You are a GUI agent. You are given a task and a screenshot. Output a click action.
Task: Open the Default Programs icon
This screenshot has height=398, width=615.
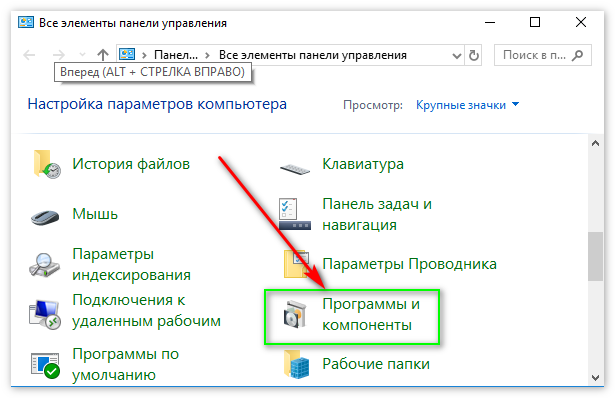tap(45, 365)
